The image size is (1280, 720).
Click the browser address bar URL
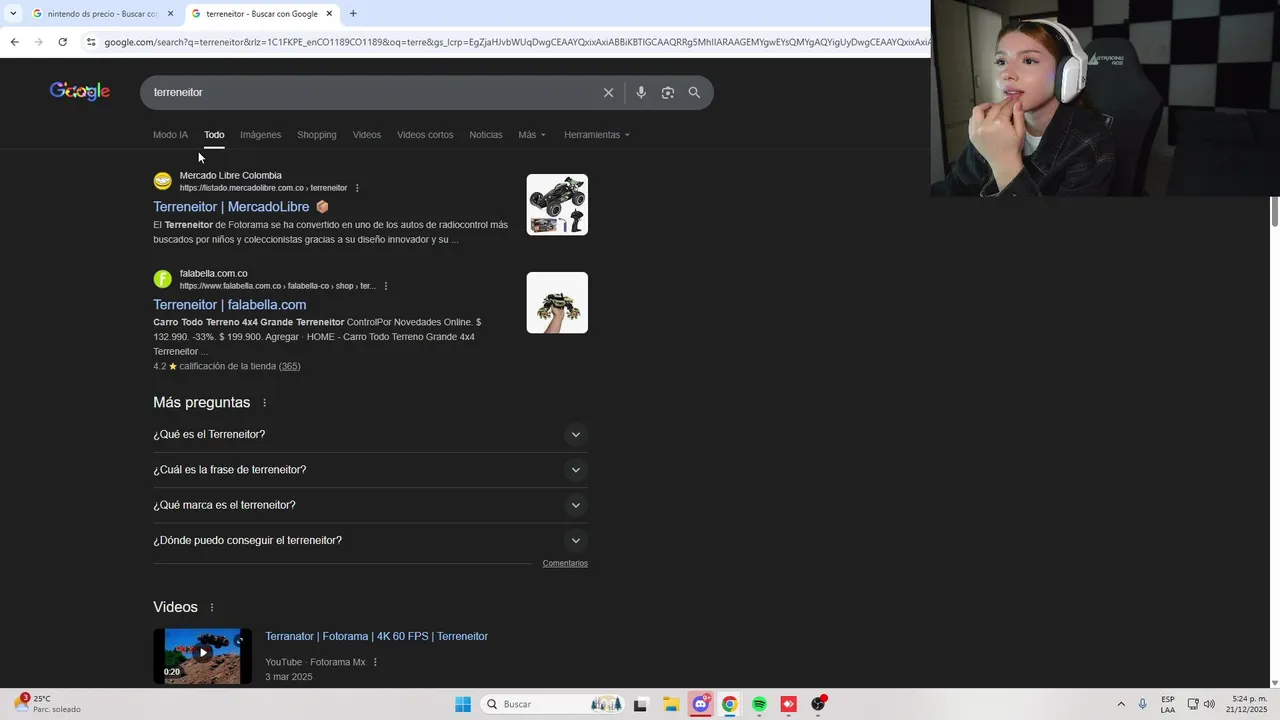click(x=517, y=42)
